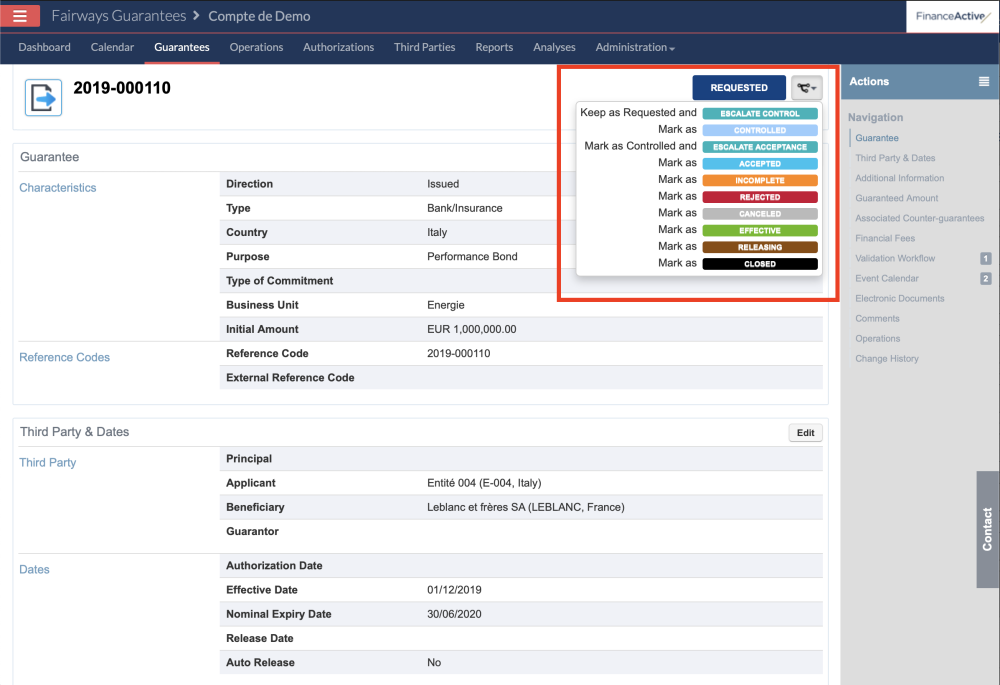Click the Dates section link

tap(34, 570)
